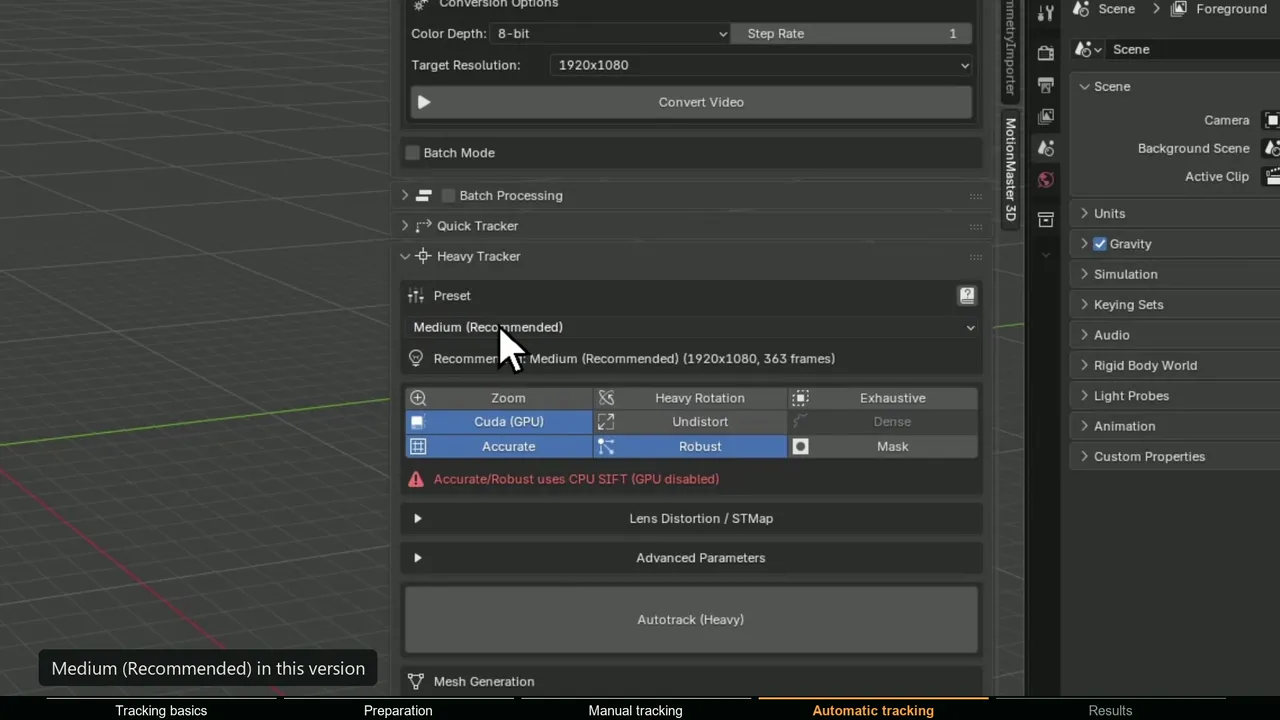Enable the Batch Mode checkbox
This screenshot has height=720, width=1280.
[412, 153]
